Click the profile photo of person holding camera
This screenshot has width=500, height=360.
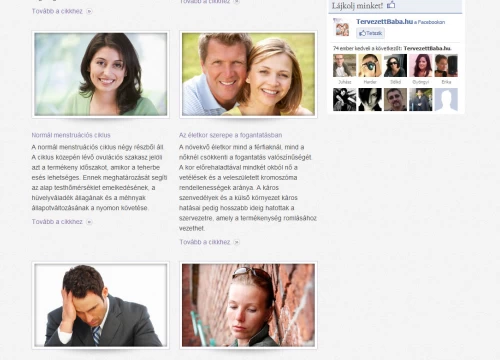(x=370, y=66)
